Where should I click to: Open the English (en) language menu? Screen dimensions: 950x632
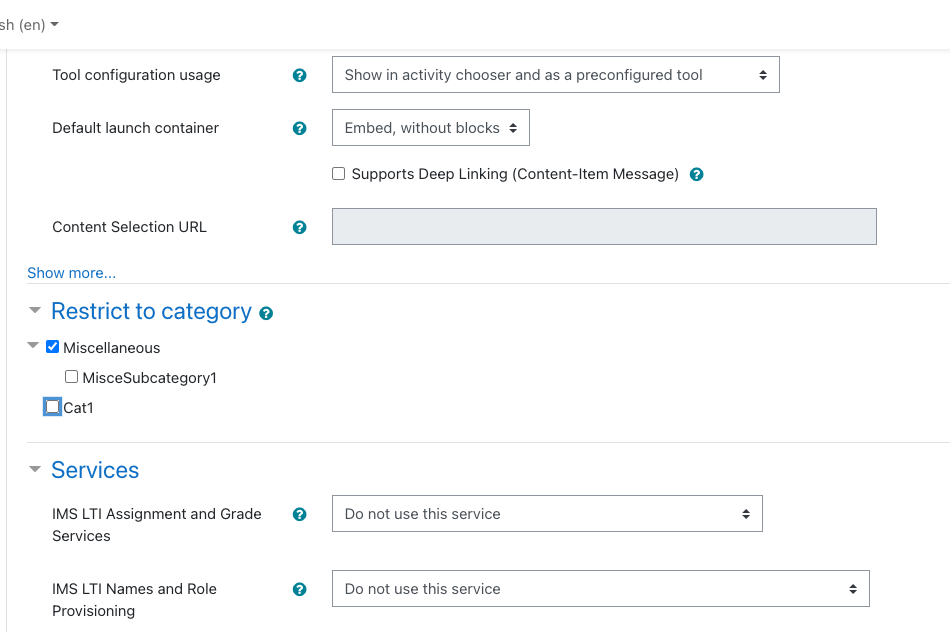pyautogui.click(x=28, y=25)
